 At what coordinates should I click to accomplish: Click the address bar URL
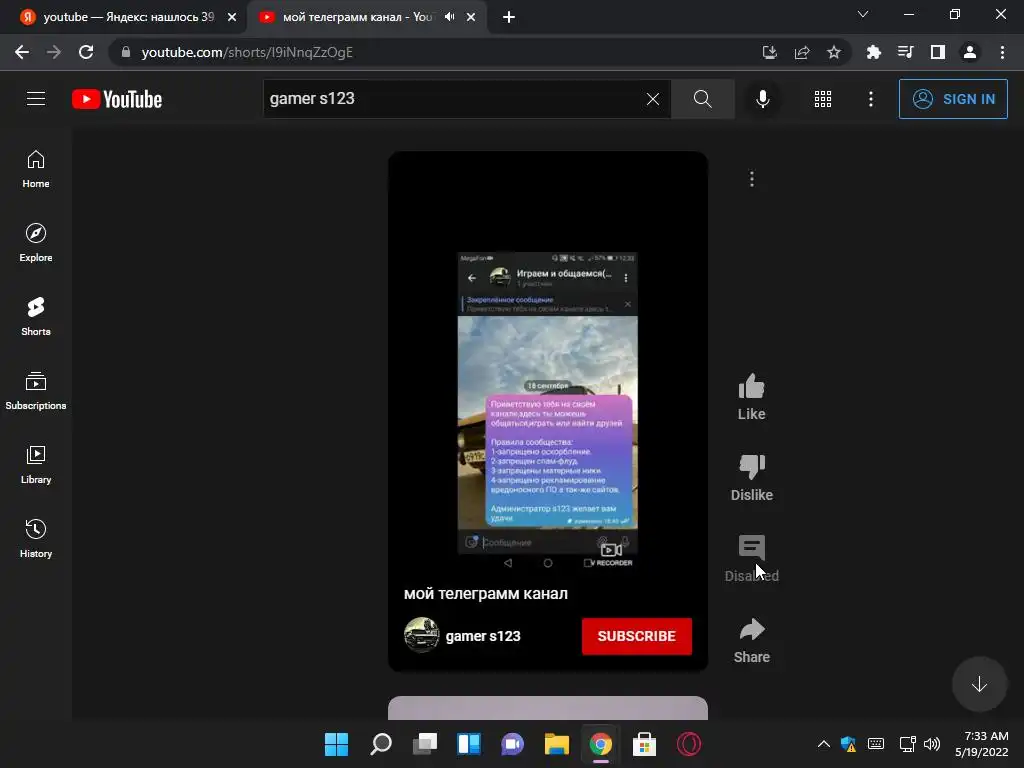click(247, 52)
